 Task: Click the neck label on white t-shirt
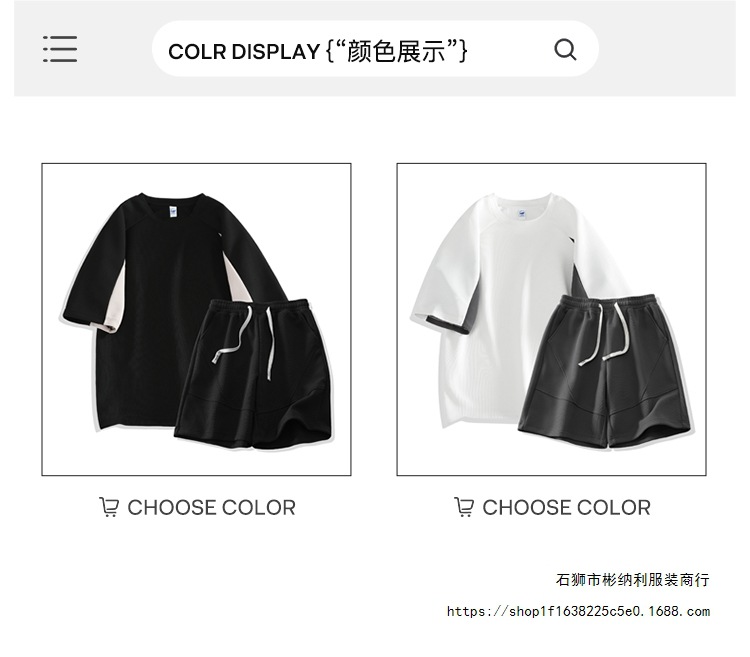(520, 214)
